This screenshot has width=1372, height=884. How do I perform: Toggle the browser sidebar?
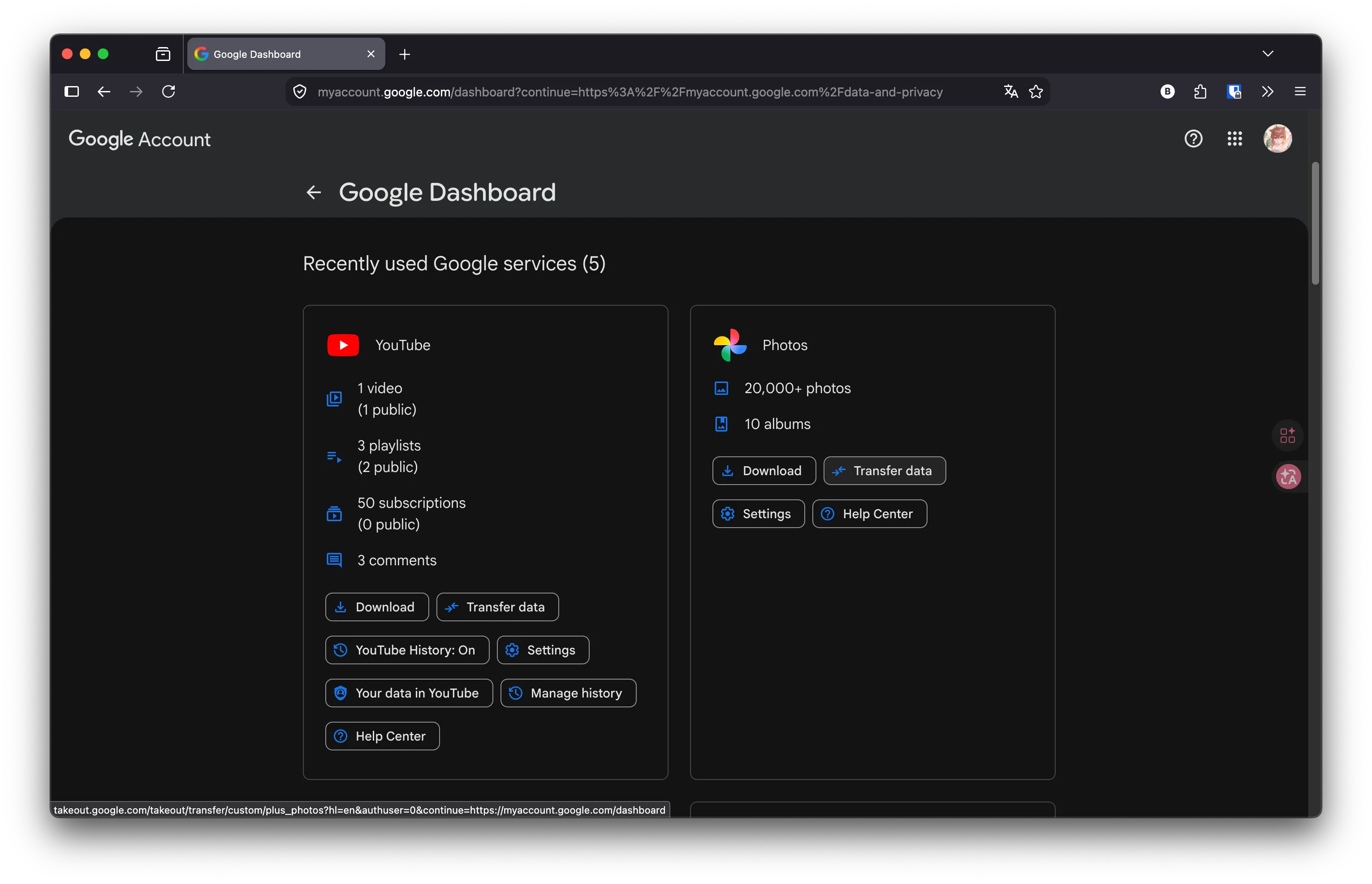click(x=72, y=92)
